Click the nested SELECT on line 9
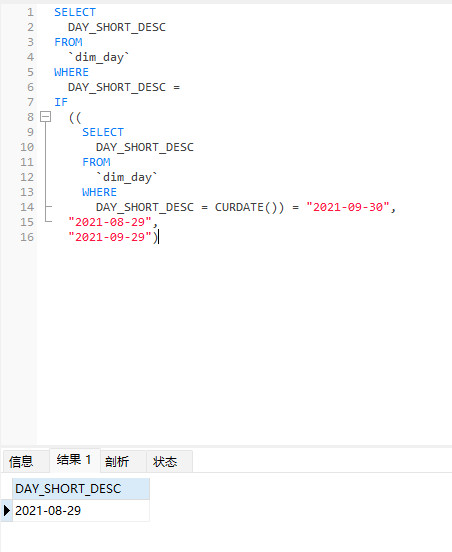 pos(103,132)
